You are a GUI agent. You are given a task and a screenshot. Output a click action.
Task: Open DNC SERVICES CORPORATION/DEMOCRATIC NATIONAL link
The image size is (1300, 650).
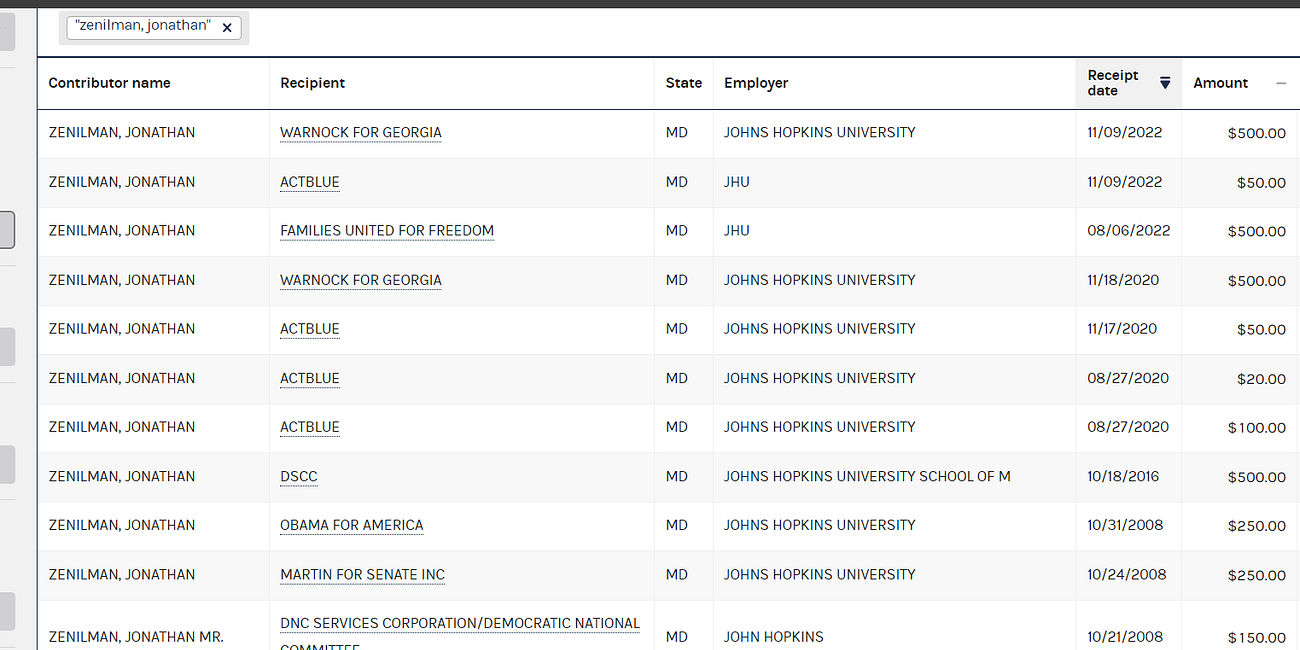[460, 623]
